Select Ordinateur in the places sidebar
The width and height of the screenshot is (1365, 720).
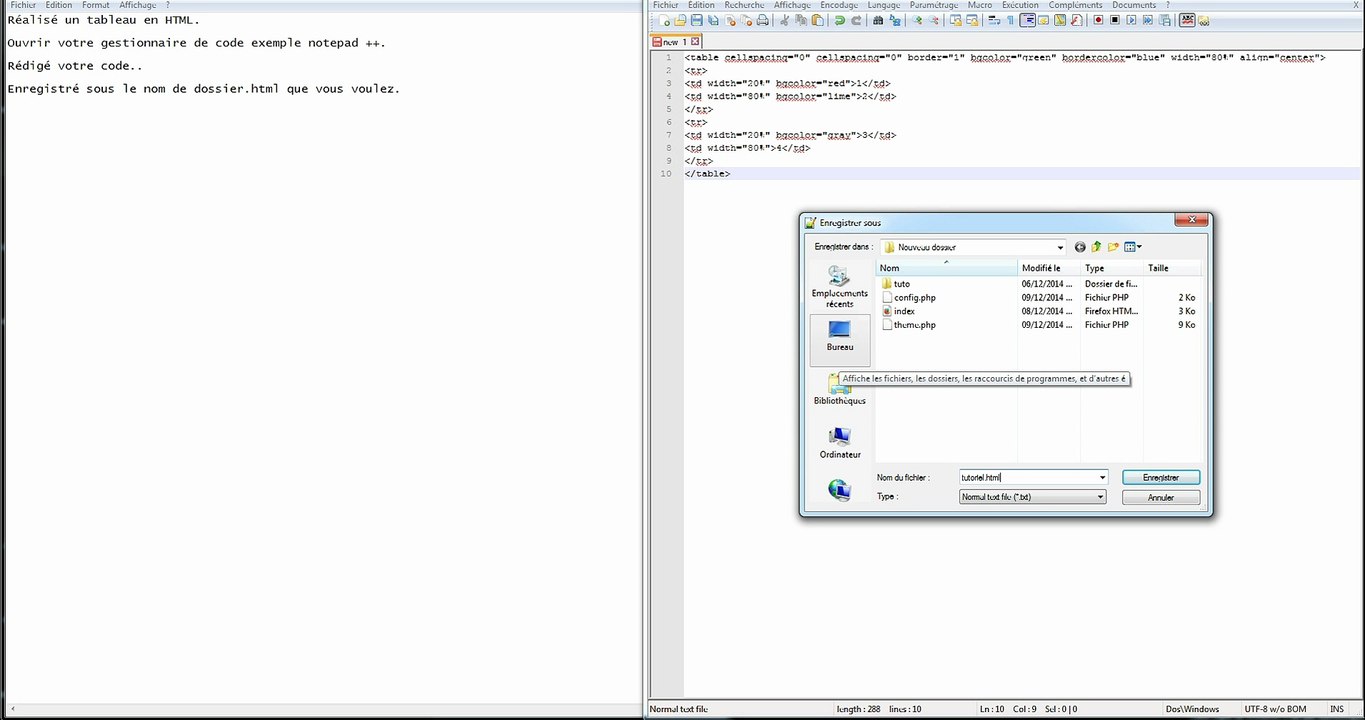pyautogui.click(x=840, y=442)
